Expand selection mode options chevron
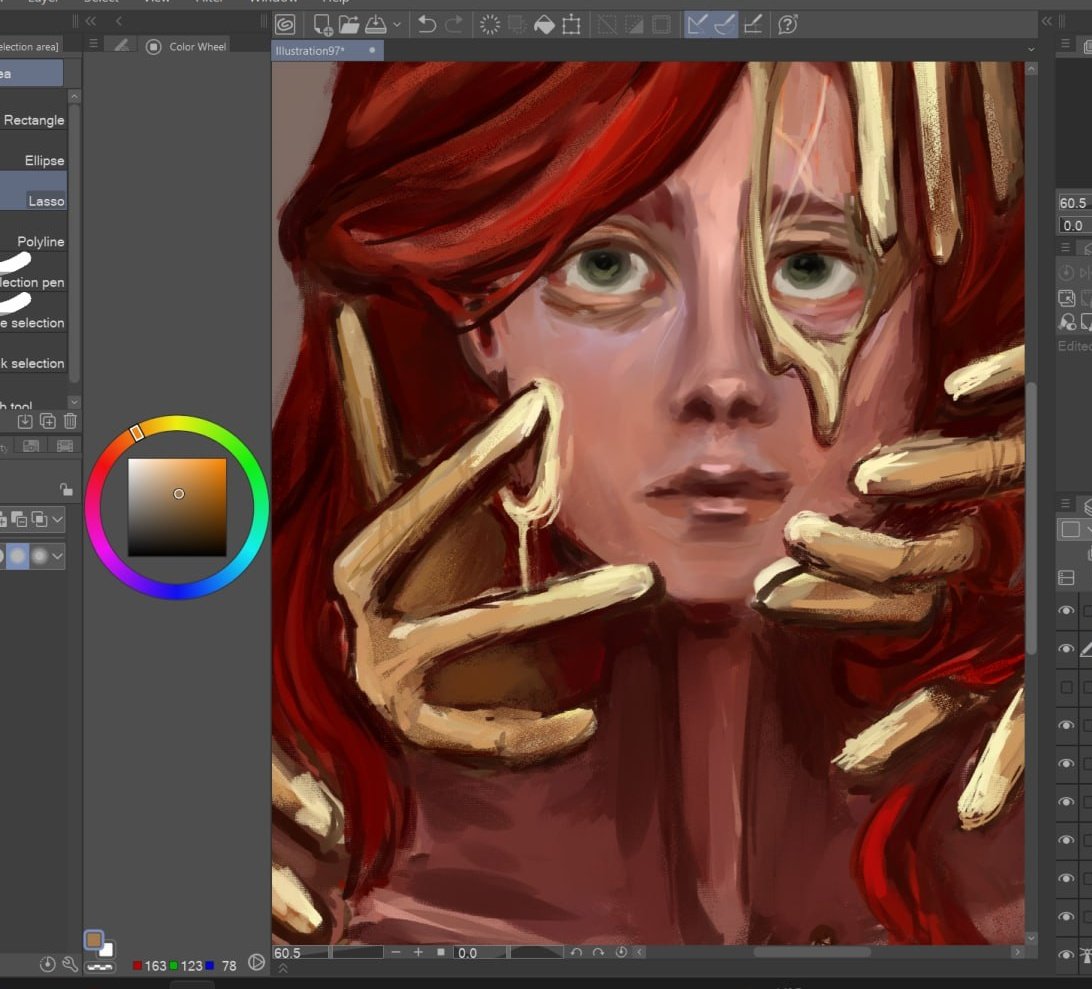The image size is (1092, 989). coord(58,520)
